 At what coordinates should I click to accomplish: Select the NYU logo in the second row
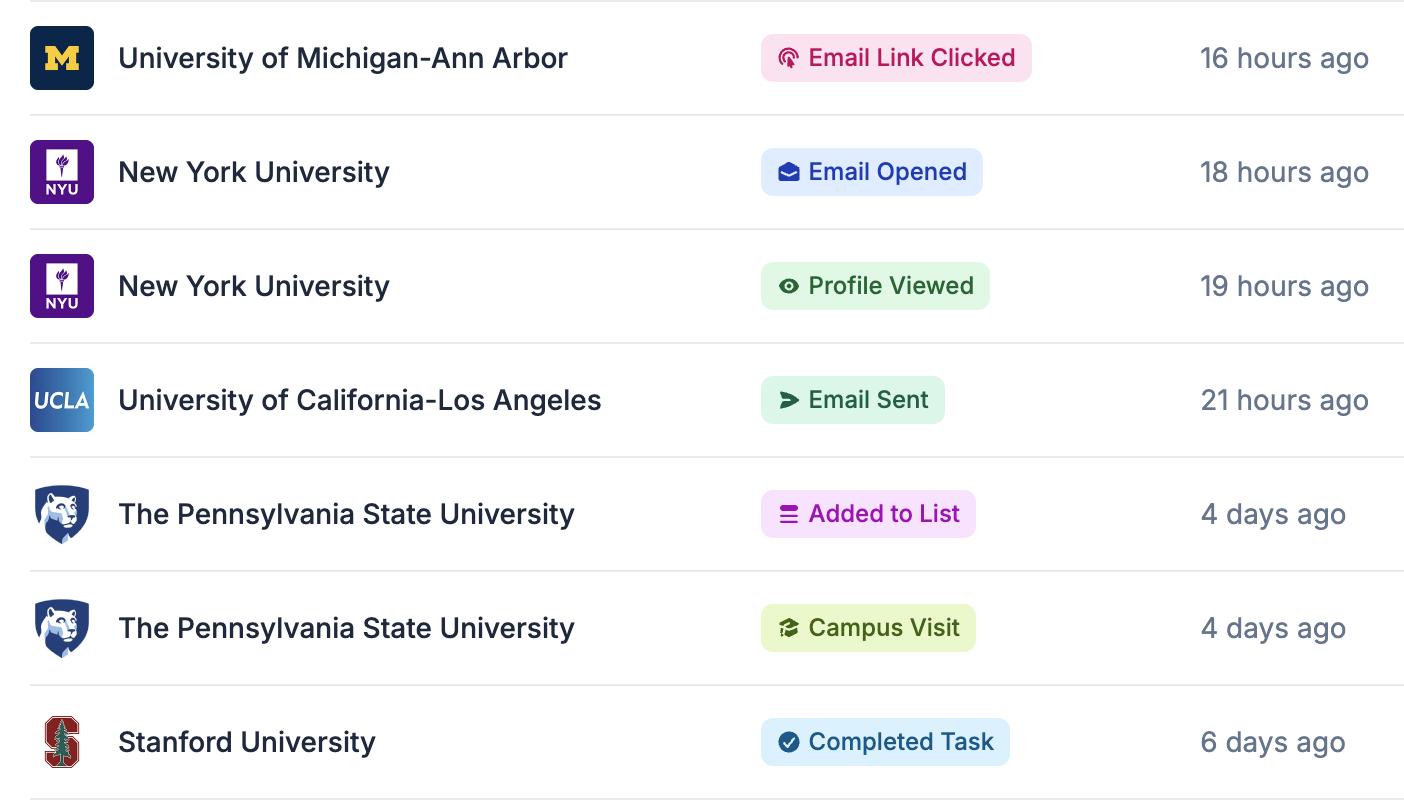coord(62,172)
